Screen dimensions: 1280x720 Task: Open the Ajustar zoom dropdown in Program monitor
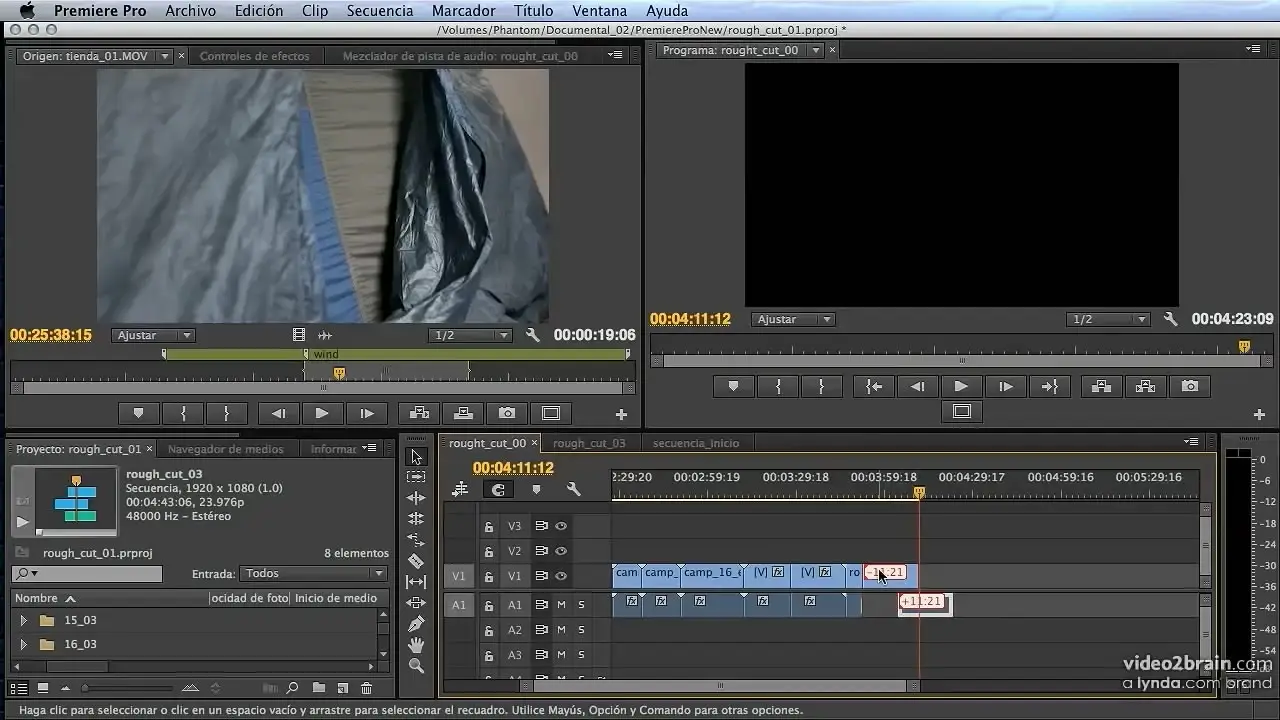(x=792, y=319)
